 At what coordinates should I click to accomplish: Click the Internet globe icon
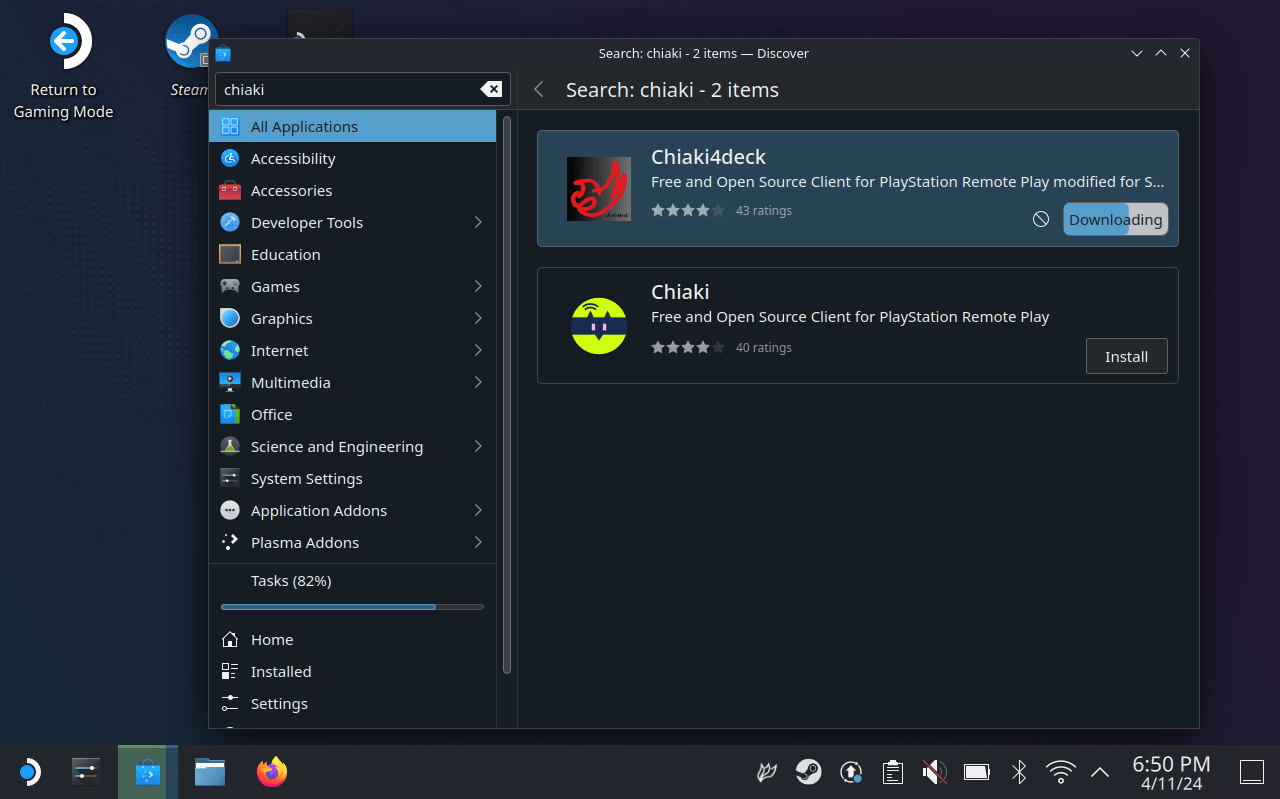(x=230, y=351)
